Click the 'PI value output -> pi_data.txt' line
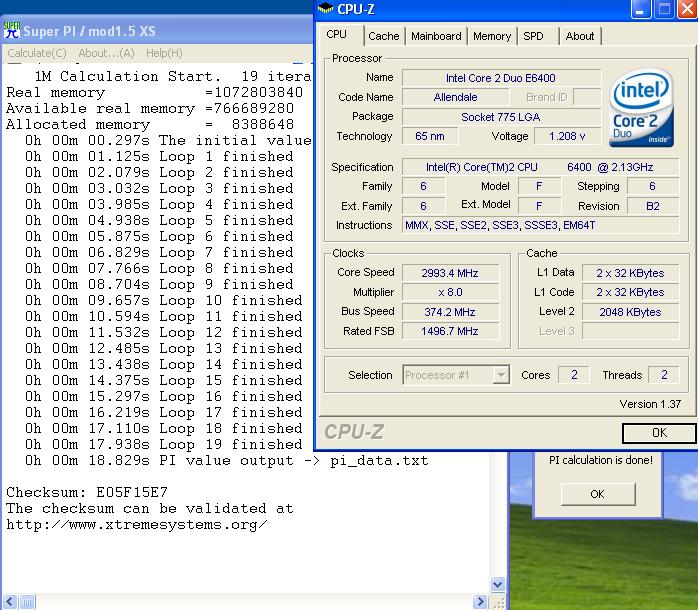The width and height of the screenshot is (698, 610). point(227,460)
